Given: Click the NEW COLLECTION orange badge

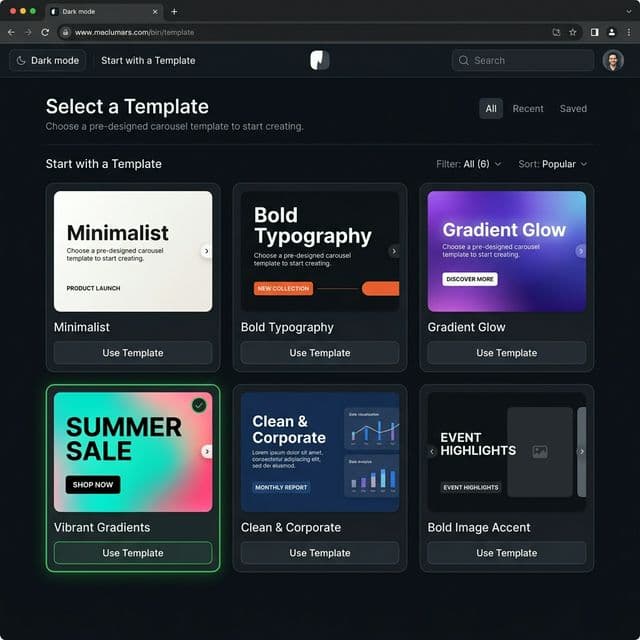Looking at the screenshot, I should [283, 288].
